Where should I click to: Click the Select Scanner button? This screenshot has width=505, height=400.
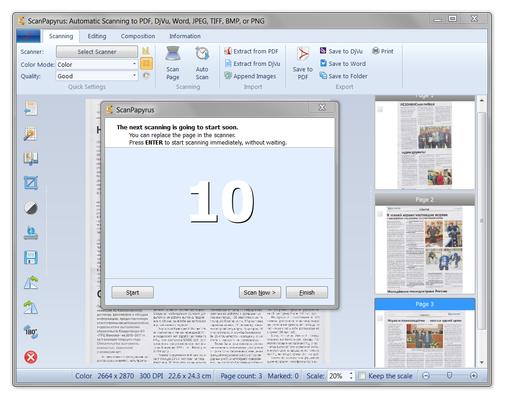click(x=97, y=52)
